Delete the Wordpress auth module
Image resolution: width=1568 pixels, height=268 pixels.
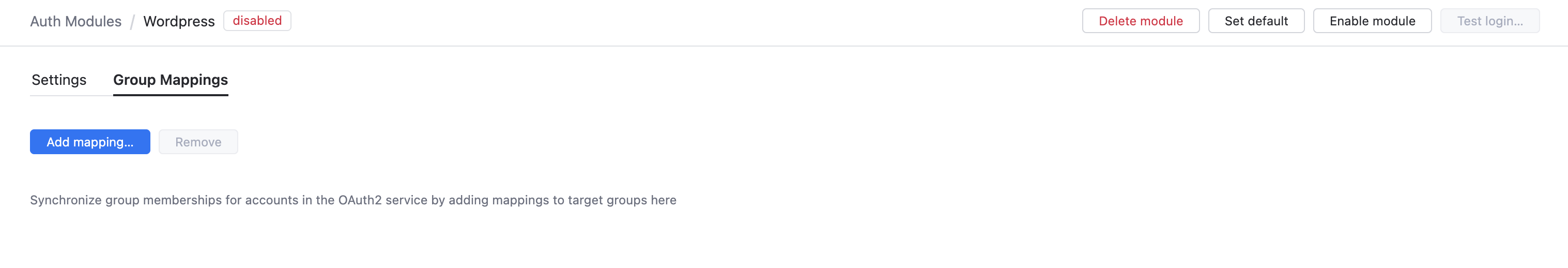point(1140,21)
